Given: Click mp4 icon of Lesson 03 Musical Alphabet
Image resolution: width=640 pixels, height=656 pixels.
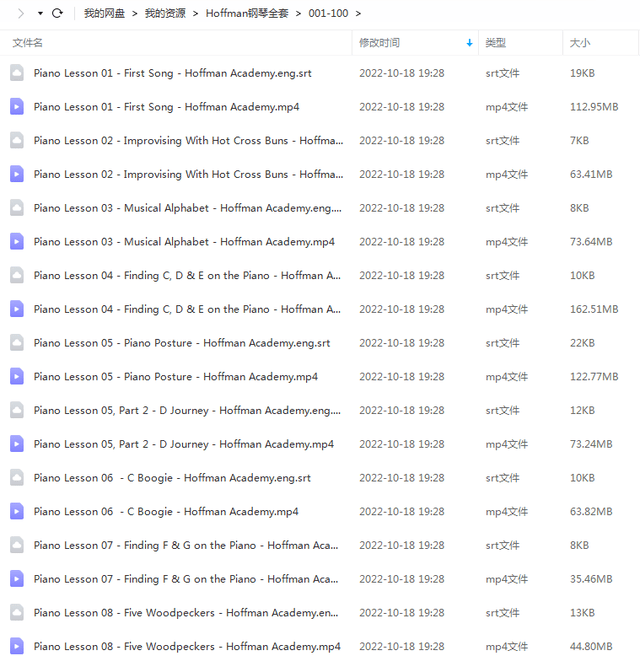Looking at the screenshot, I should pos(17,241).
